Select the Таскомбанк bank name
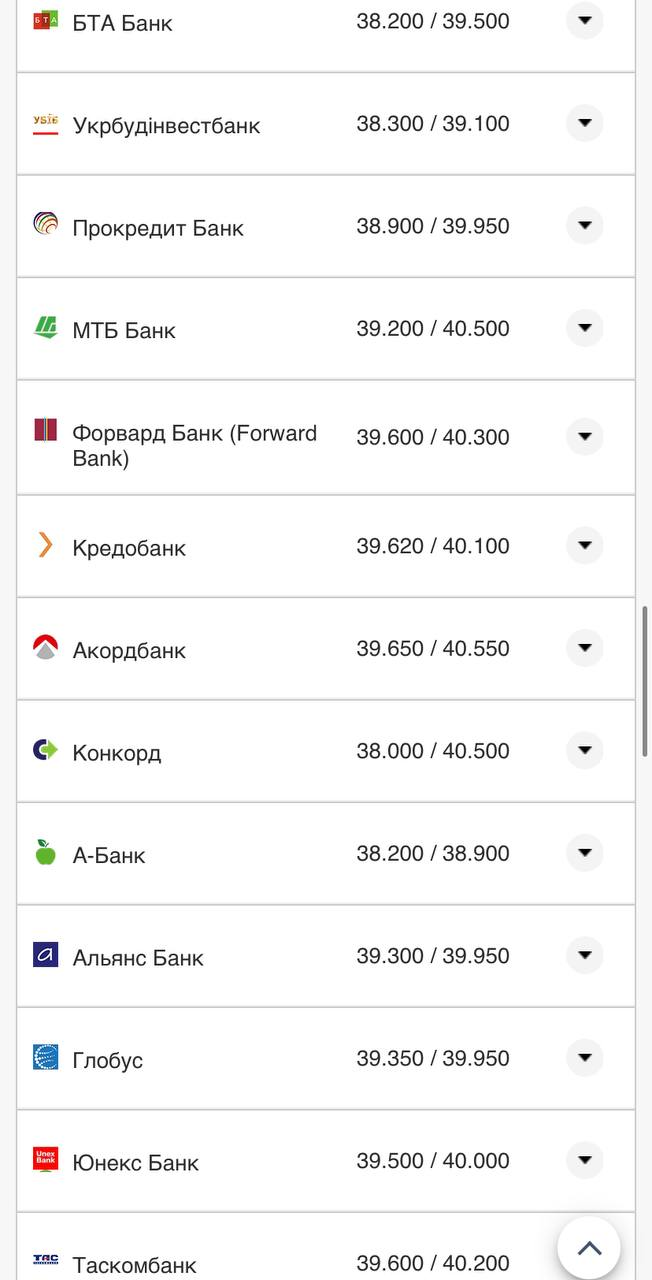 (134, 1265)
